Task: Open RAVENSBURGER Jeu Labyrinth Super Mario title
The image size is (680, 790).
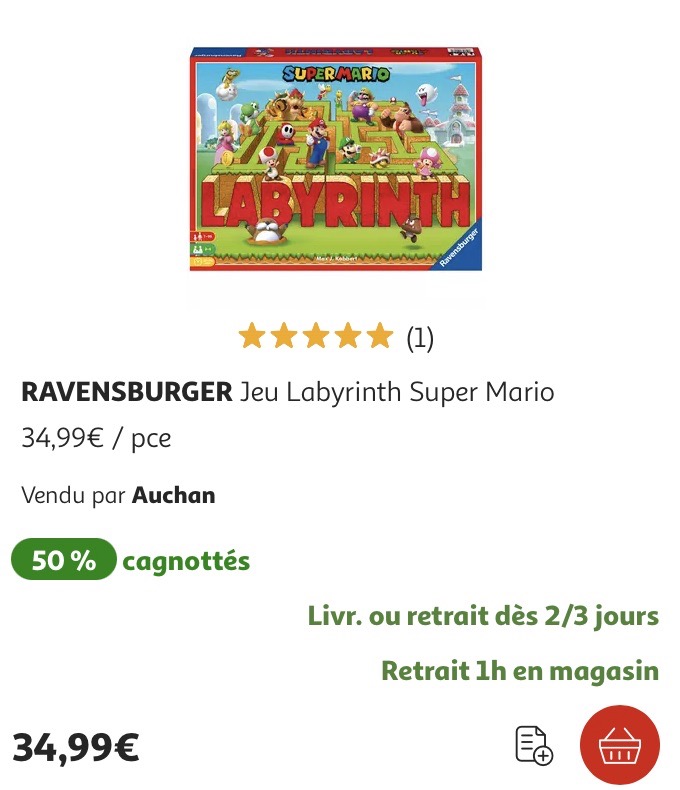Action: [x=288, y=392]
